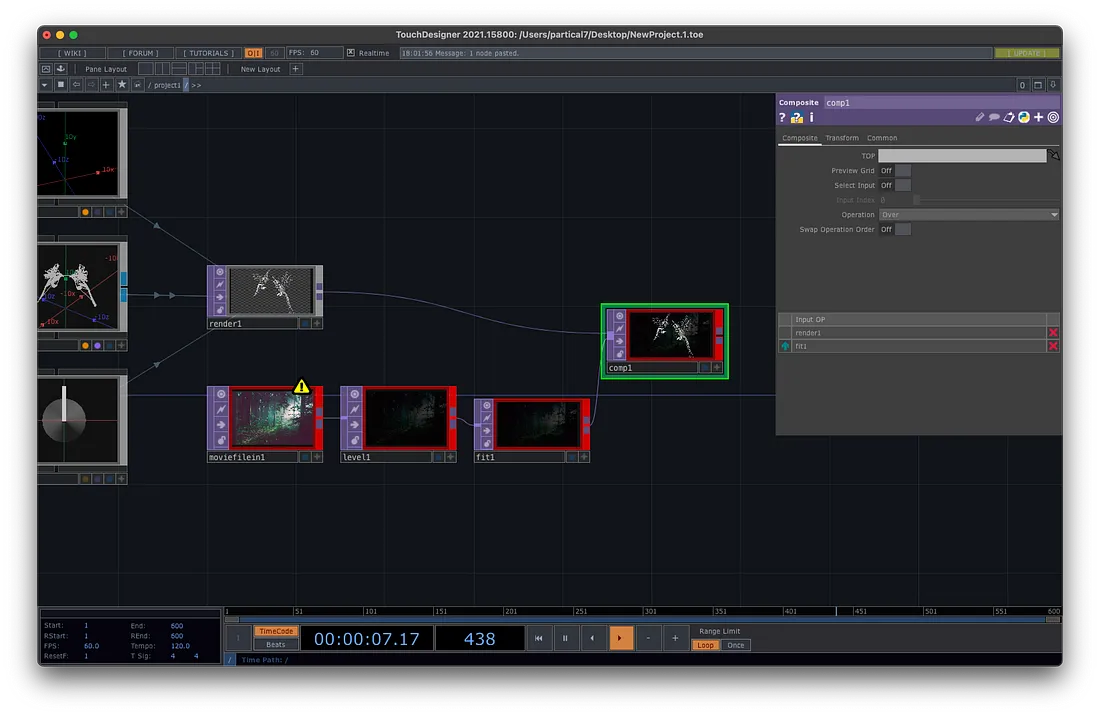The image size is (1100, 716).
Task: Open the Common parameter tab
Action: pyautogui.click(x=882, y=138)
